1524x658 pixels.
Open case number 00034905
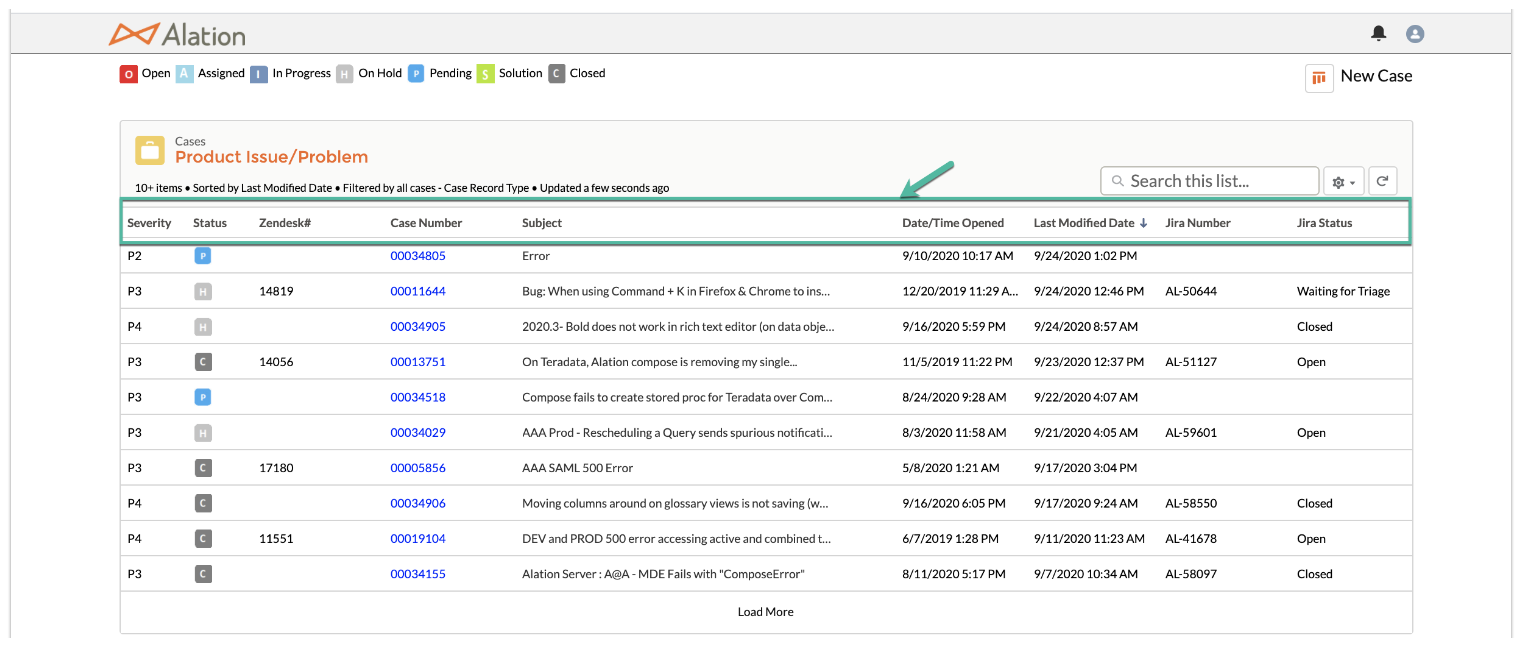[x=418, y=327]
